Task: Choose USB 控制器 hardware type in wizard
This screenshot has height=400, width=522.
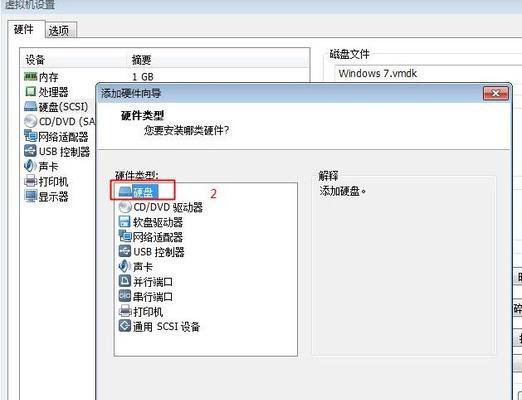Action: [152, 252]
